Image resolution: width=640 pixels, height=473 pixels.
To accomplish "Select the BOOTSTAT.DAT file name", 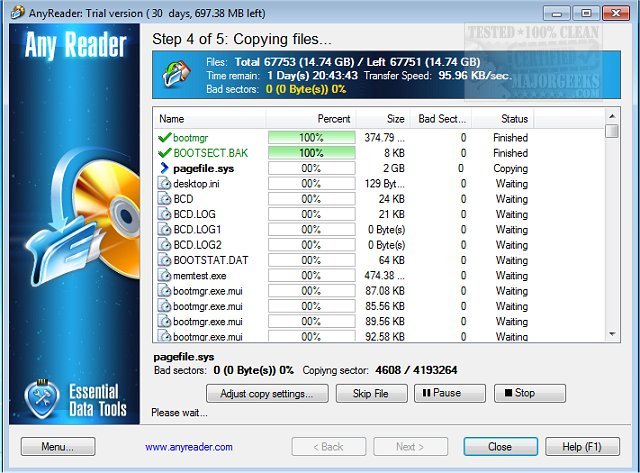I will 211,260.
